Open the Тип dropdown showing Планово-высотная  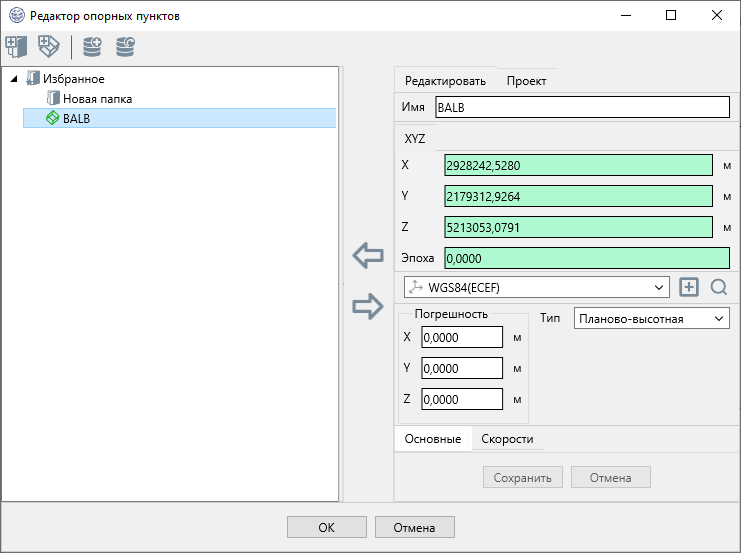coord(651,318)
